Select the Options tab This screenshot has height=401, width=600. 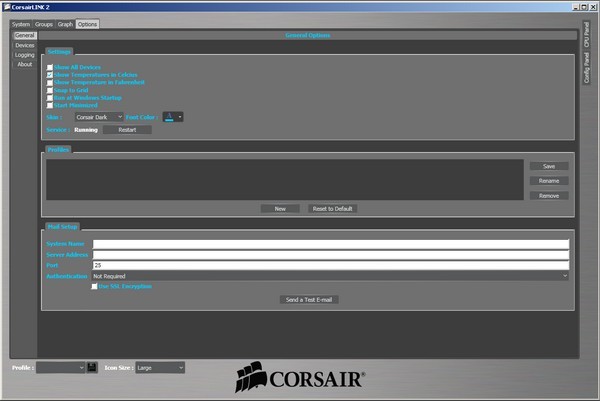[87, 24]
